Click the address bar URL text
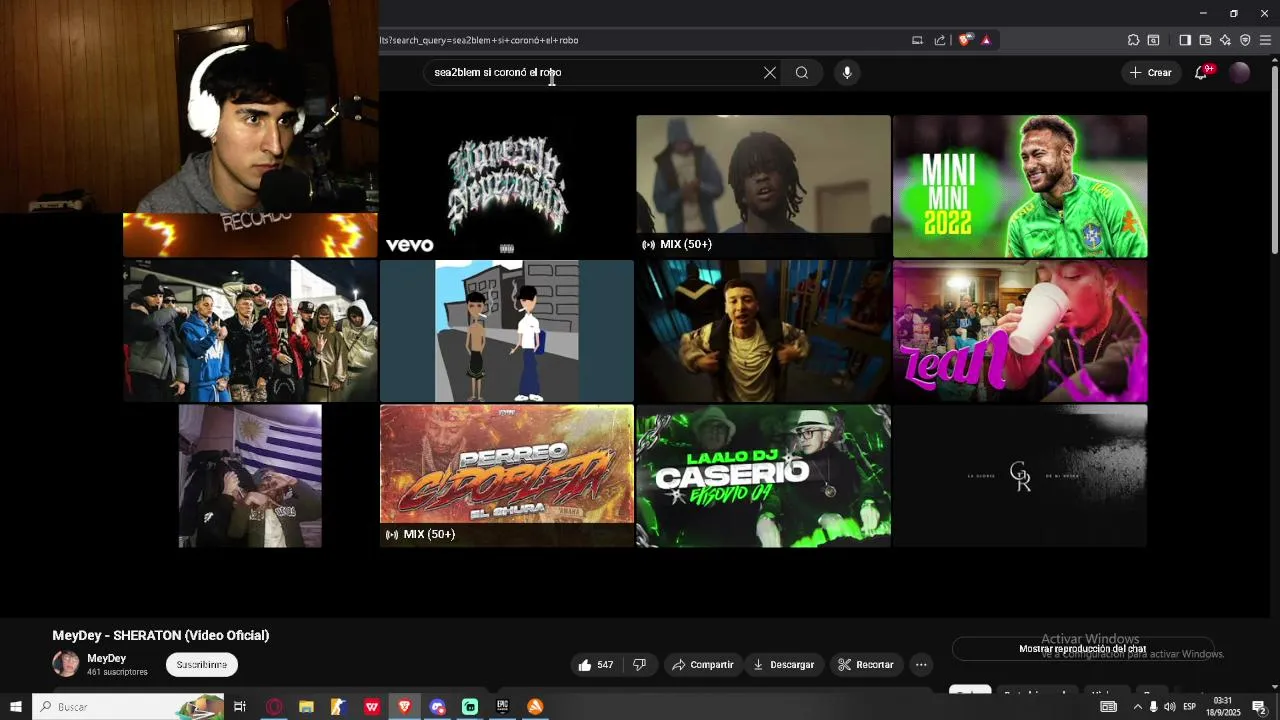Screen dimensions: 1280x720 (480, 40)
